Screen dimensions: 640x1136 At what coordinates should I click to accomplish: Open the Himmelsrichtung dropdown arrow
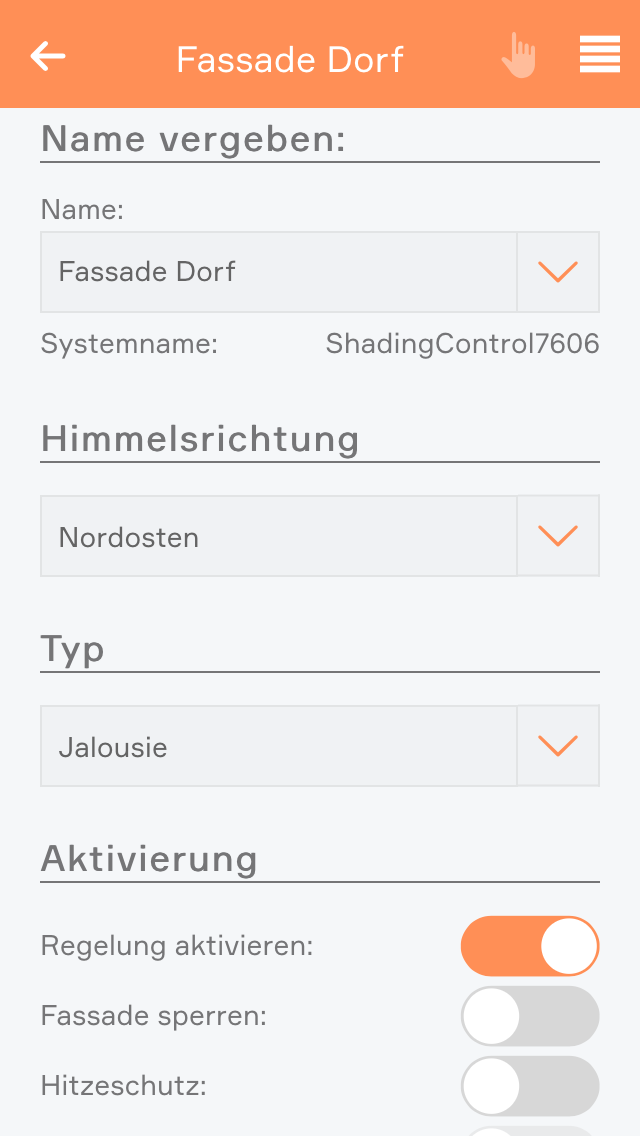click(x=558, y=536)
